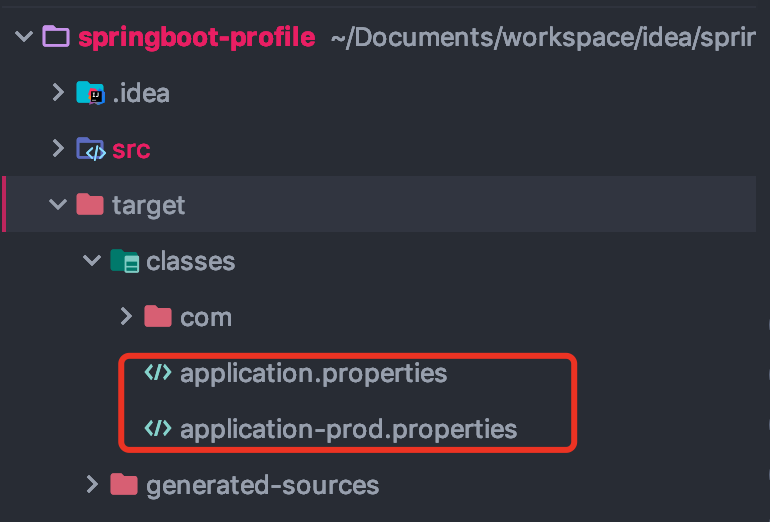Click the application.properties file type icon
The image size is (770, 522).
[158, 374]
